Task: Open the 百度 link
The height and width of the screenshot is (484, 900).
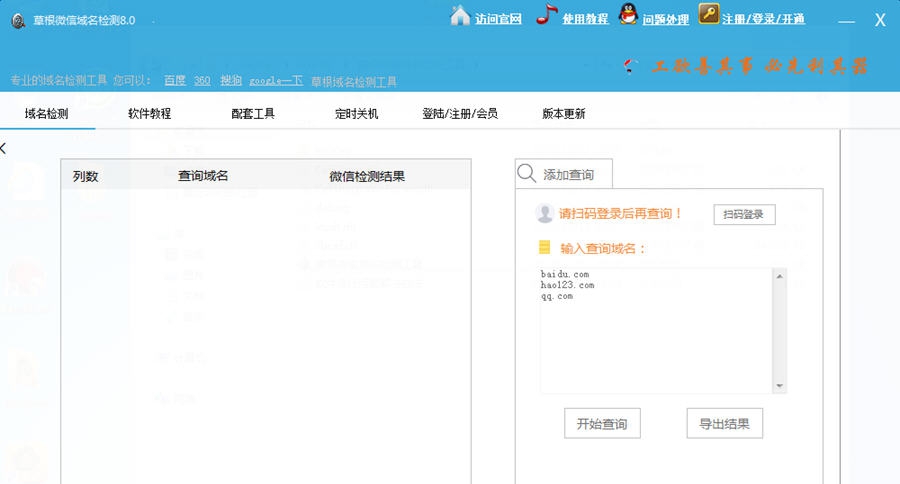Action: (175, 81)
